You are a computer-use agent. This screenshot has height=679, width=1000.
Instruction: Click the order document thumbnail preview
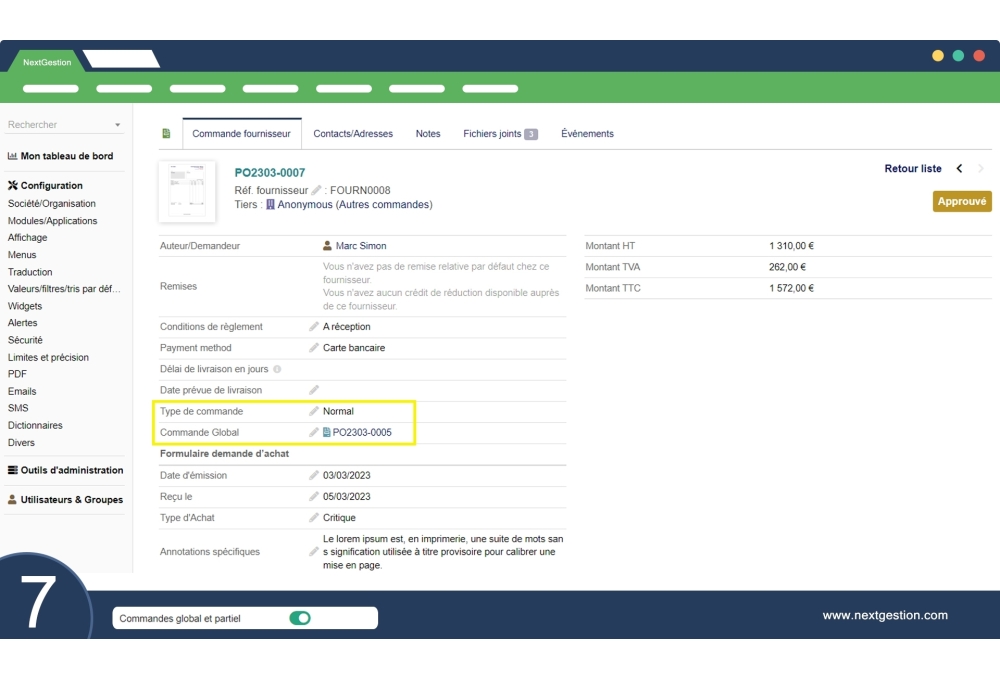coord(188,191)
